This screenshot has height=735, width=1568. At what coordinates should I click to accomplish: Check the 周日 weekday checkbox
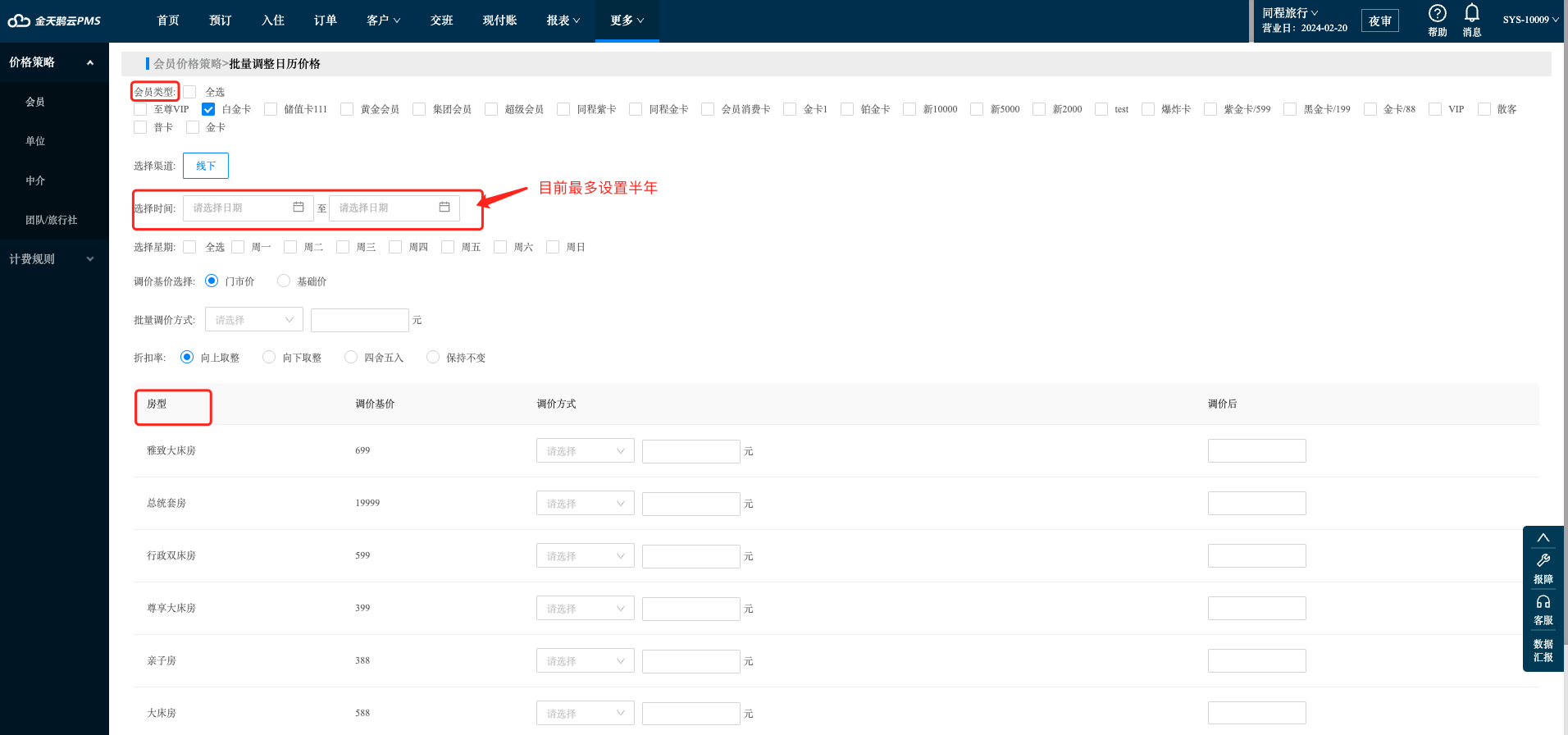point(553,247)
